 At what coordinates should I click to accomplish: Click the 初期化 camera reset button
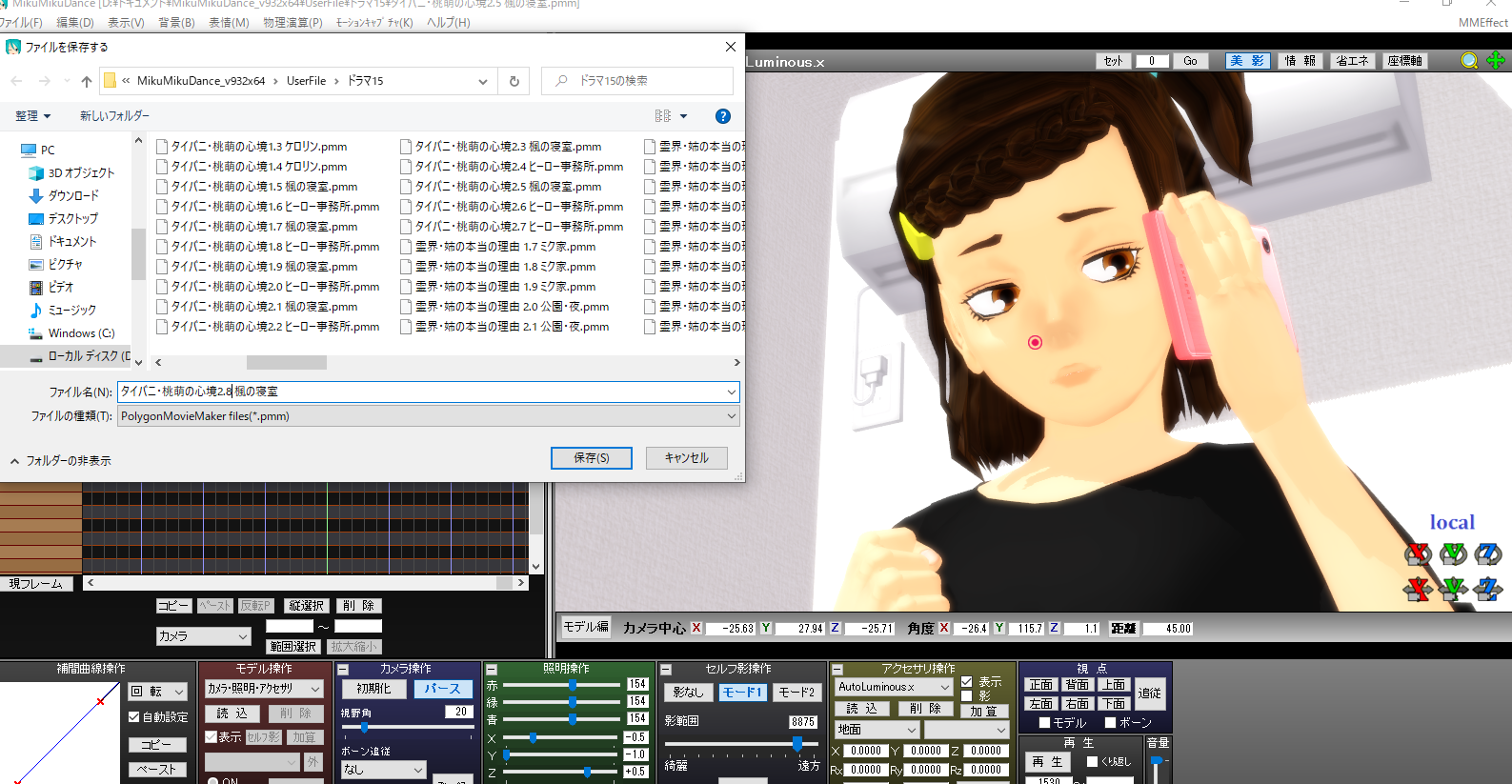click(373, 689)
